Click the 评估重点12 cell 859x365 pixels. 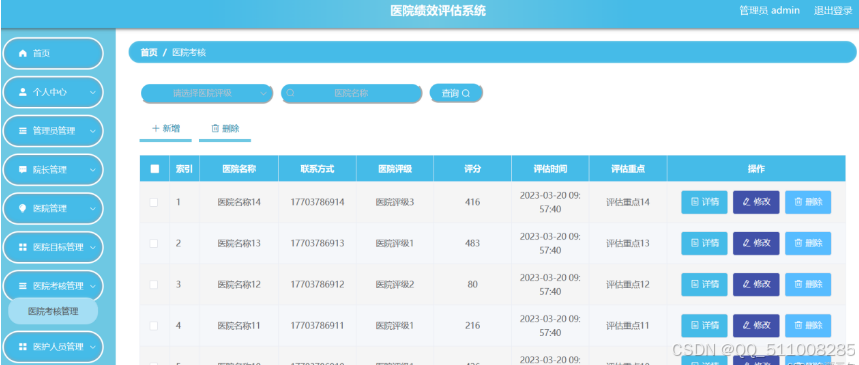point(628,284)
